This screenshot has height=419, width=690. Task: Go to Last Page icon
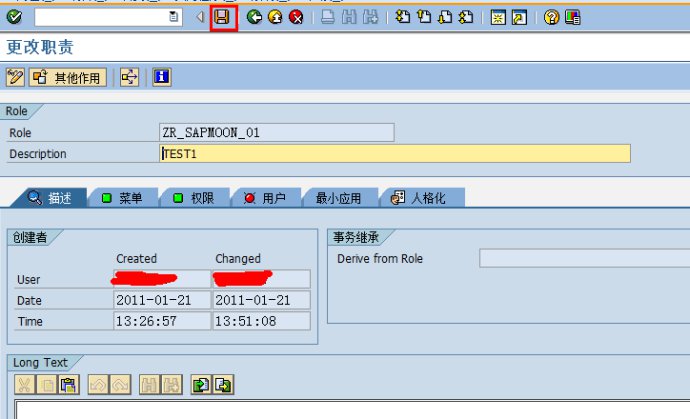tap(466, 17)
